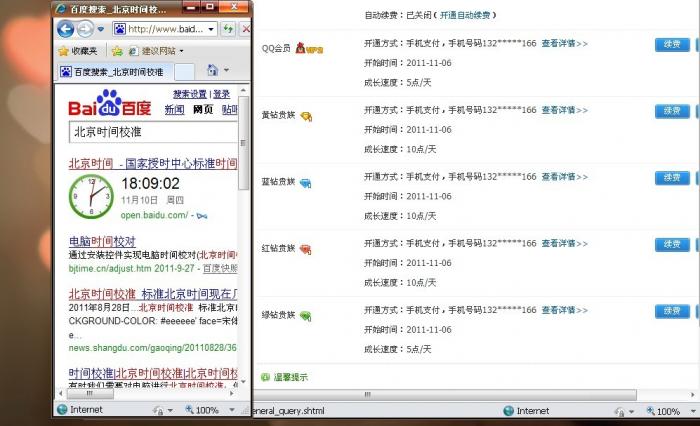Open the 时间校准|北京时间校准 result link

153,373
